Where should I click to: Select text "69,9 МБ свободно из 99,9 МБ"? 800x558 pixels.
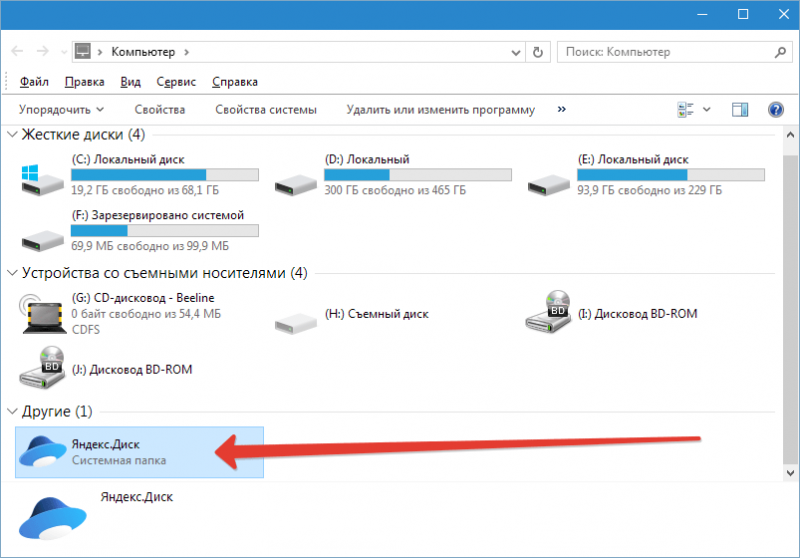[150, 246]
